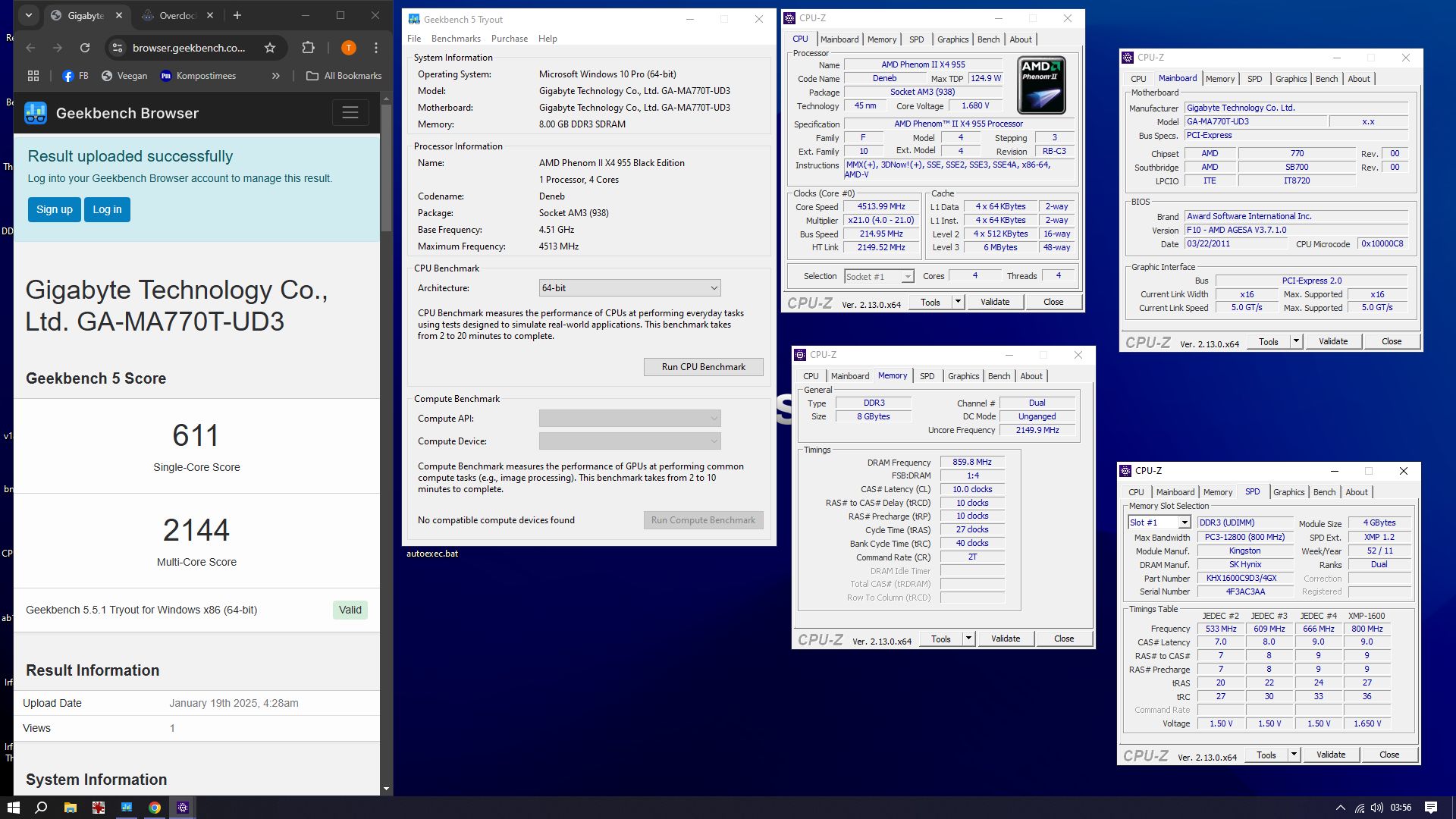Image resolution: width=1456 pixels, height=819 pixels.
Task: Show more bookmarks via the chevron
Action: (275, 76)
